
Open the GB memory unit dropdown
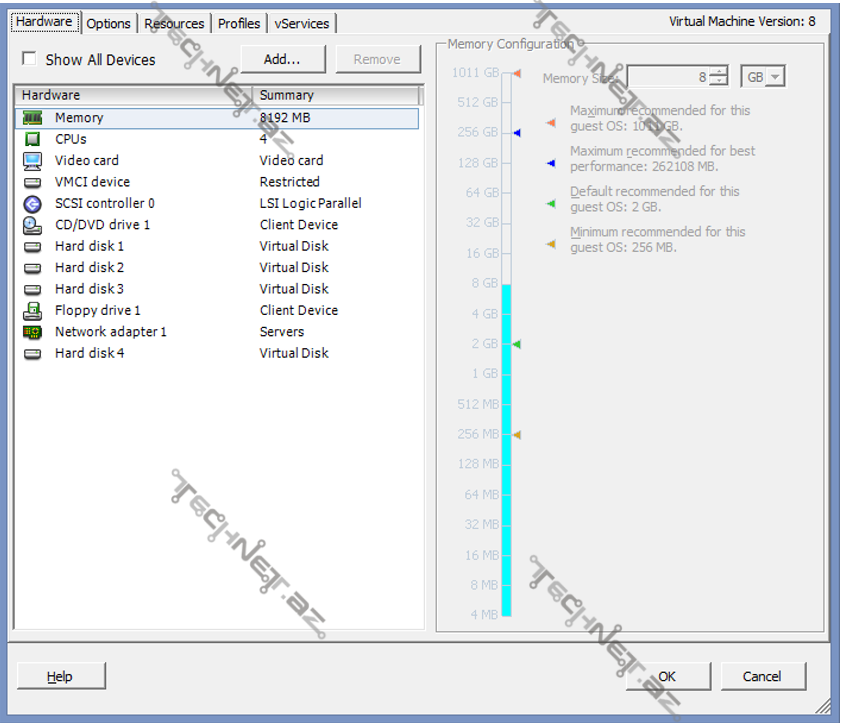pos(763,77)
